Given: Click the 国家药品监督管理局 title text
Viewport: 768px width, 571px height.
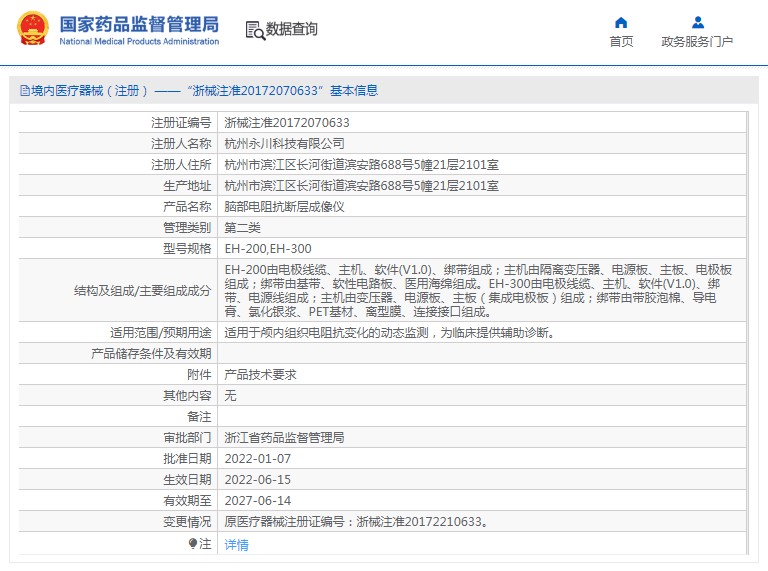Looking at the screenshot, I should coord(139,24).
